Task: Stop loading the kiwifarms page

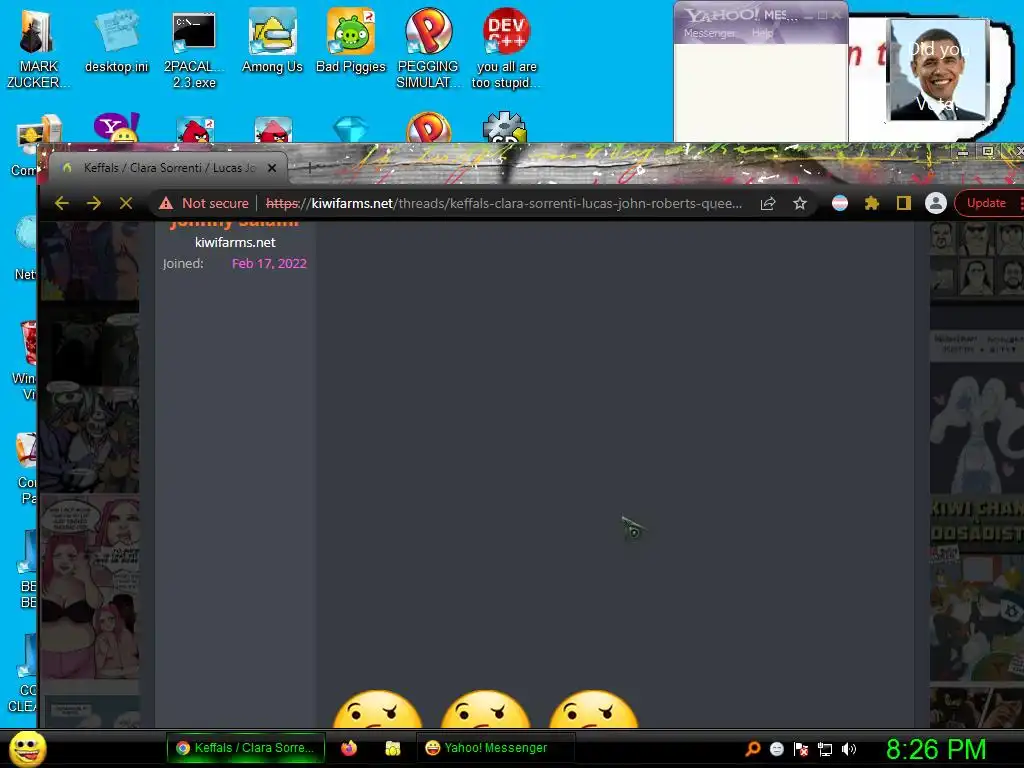Action: (126, 203)
